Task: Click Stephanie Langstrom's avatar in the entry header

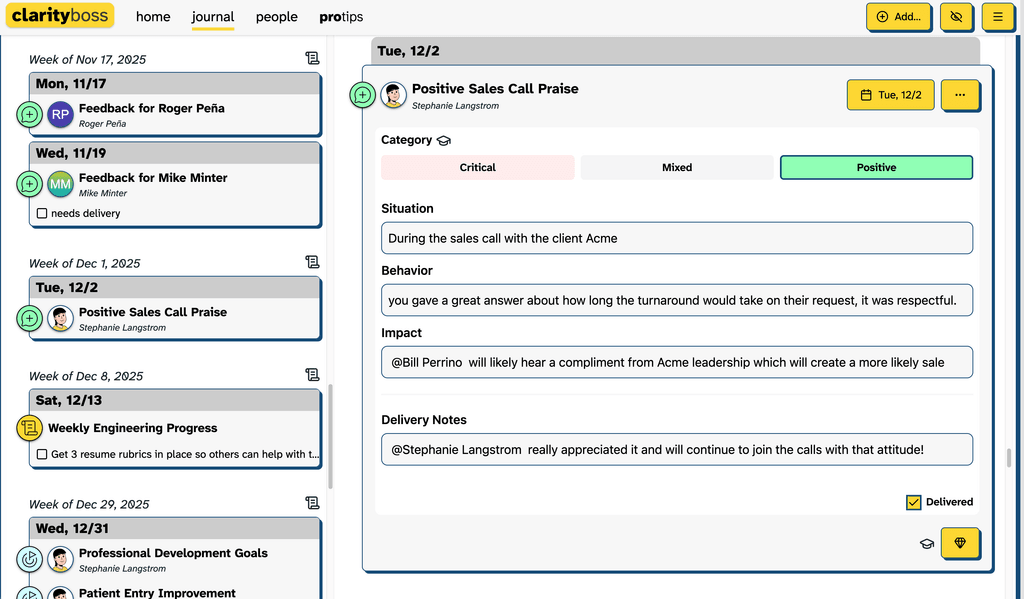Action: coord(393,96)
